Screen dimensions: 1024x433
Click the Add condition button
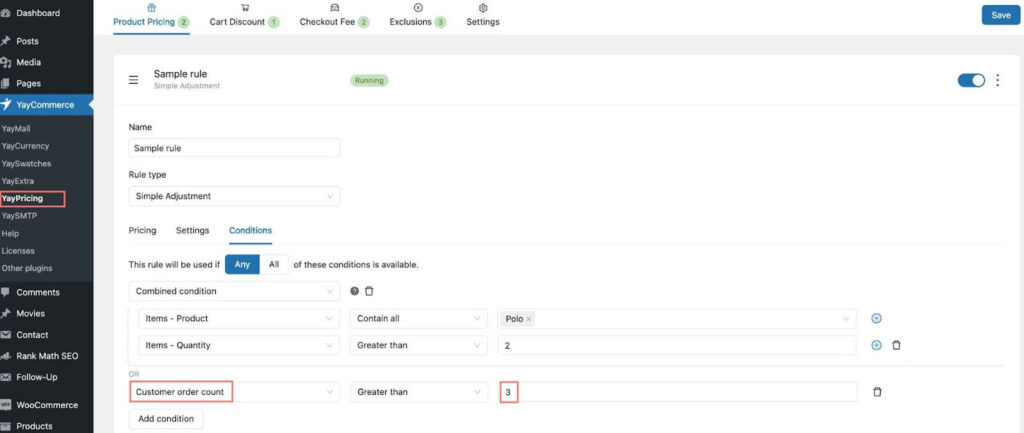[166, 419]
